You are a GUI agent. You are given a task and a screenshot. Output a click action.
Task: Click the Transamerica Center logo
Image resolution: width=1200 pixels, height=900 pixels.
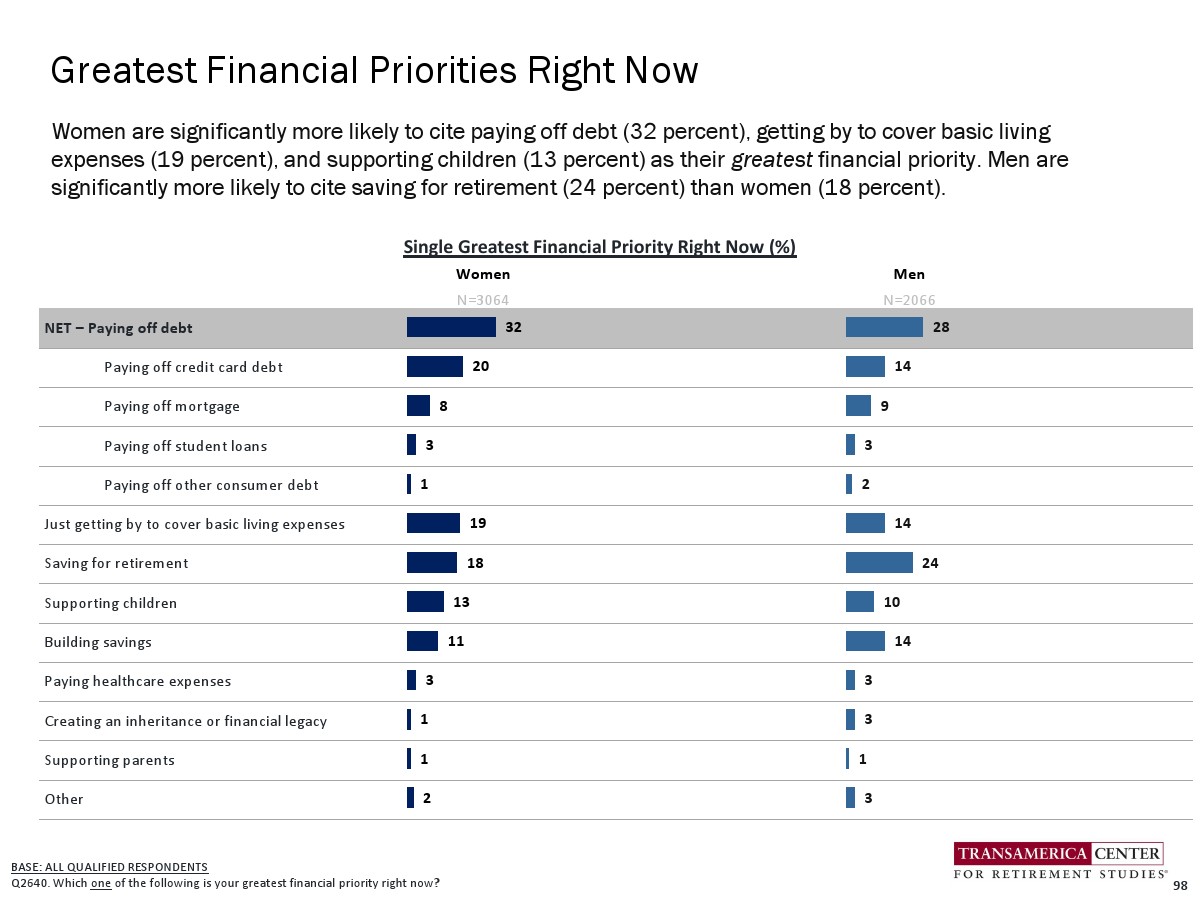[x=1060, y=861]
